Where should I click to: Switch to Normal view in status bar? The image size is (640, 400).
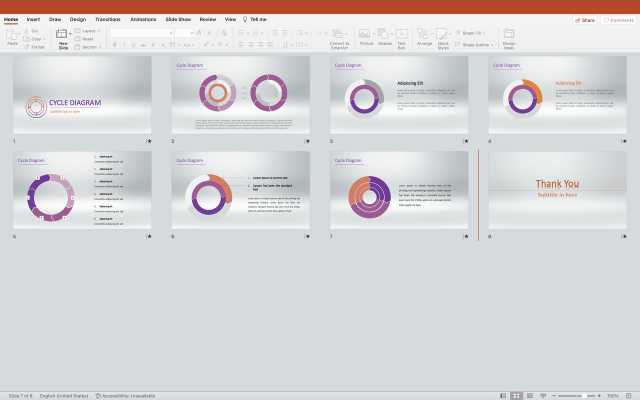point(503,395)
